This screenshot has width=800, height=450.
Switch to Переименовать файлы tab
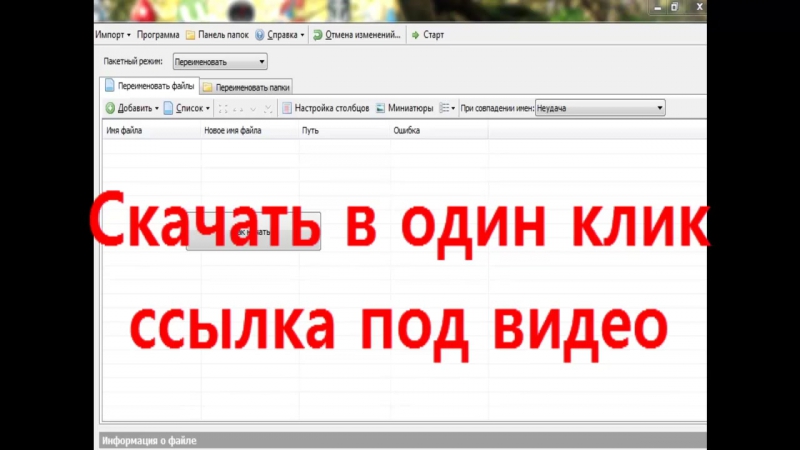click(150, 86)
